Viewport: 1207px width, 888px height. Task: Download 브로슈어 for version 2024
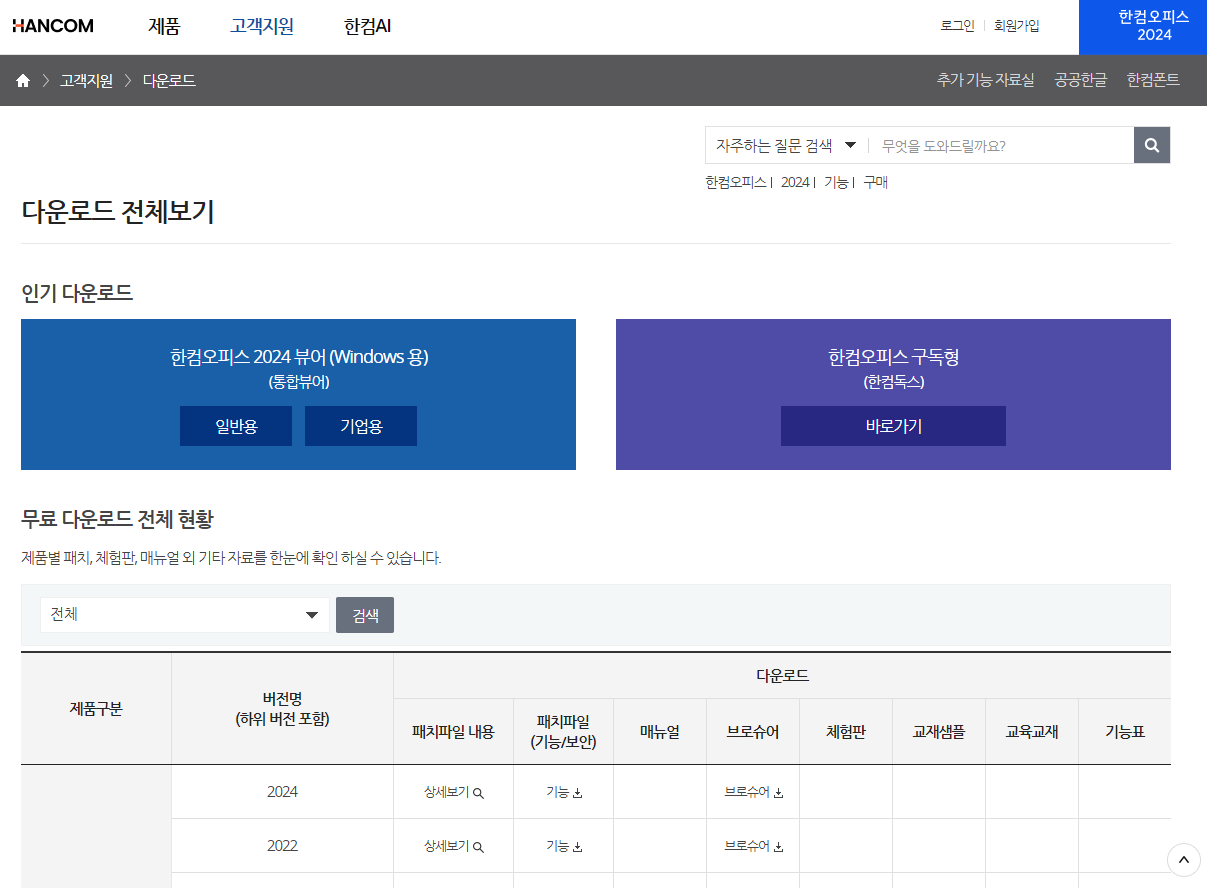(x=754, y=792)
